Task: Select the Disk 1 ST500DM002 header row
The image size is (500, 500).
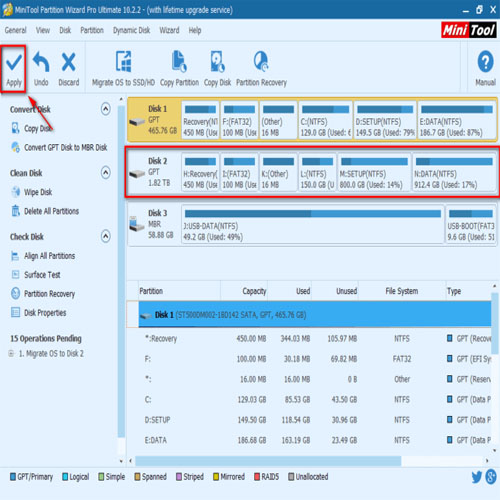Action: [315, 314]
